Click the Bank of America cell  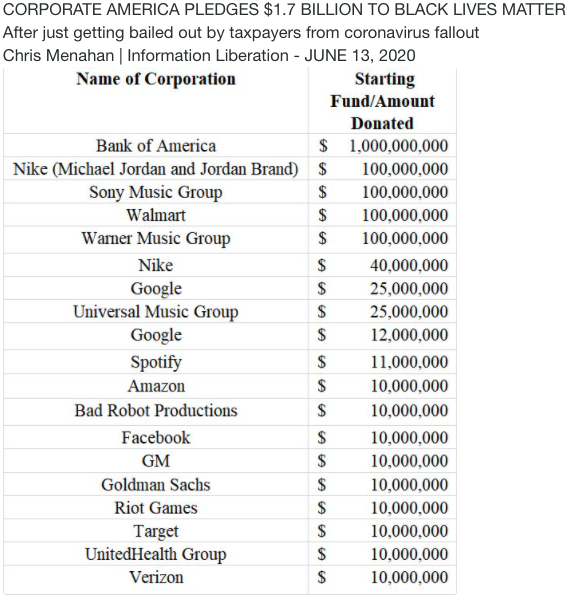point(156,146)
